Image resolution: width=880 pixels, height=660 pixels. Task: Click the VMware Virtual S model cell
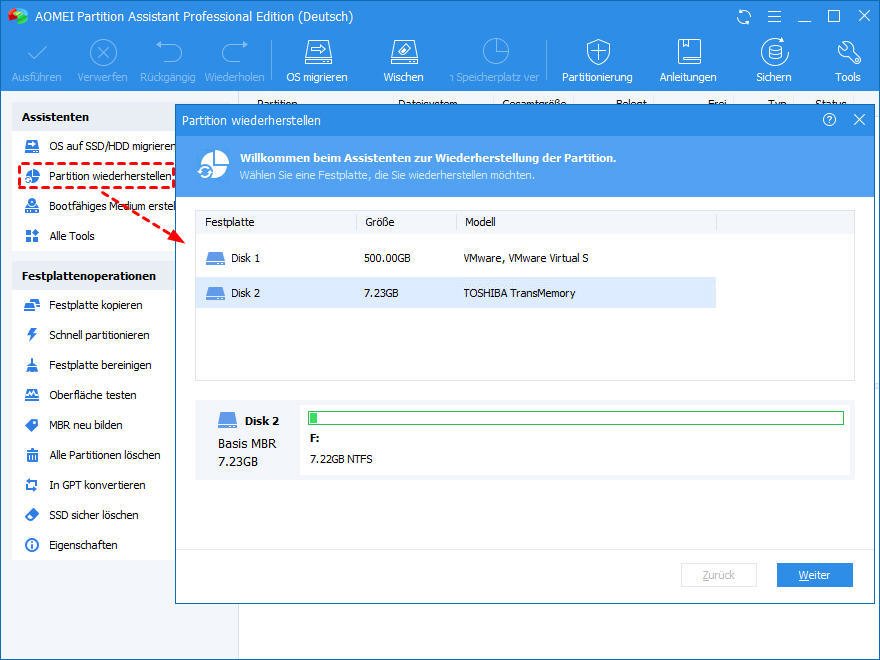point(526,258)
